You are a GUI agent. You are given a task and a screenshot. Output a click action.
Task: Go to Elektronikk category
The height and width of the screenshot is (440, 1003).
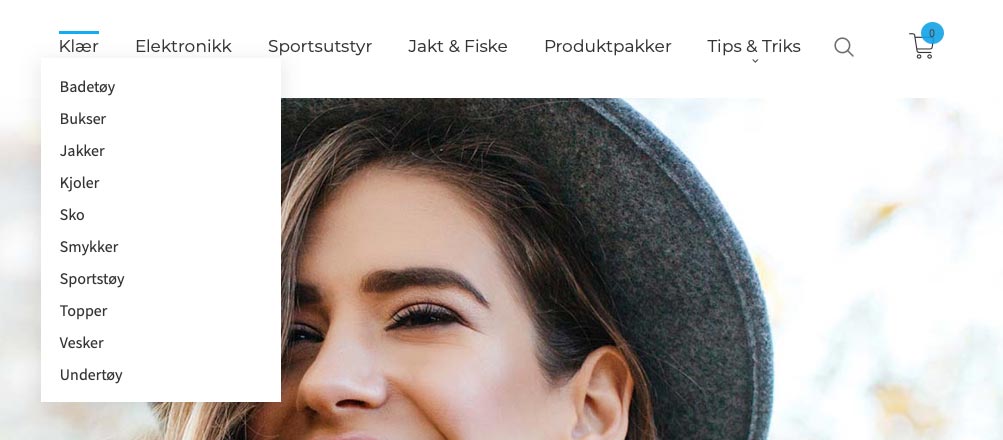coord(184,46)
